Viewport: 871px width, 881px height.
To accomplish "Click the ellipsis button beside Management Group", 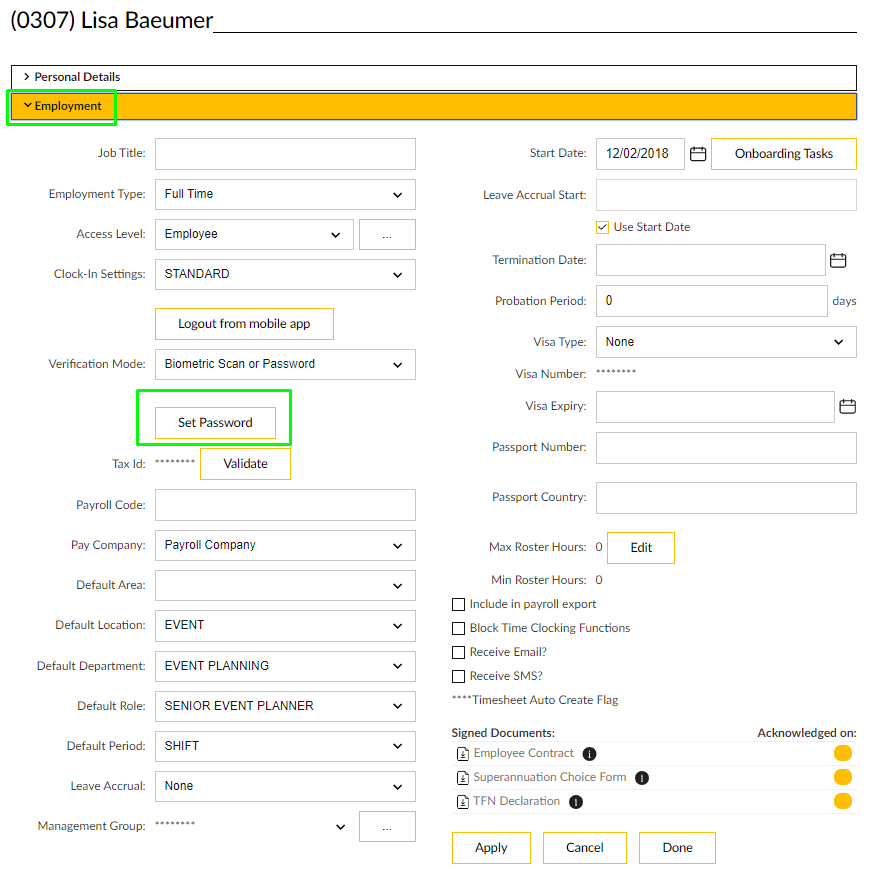I will coord(387,826).
